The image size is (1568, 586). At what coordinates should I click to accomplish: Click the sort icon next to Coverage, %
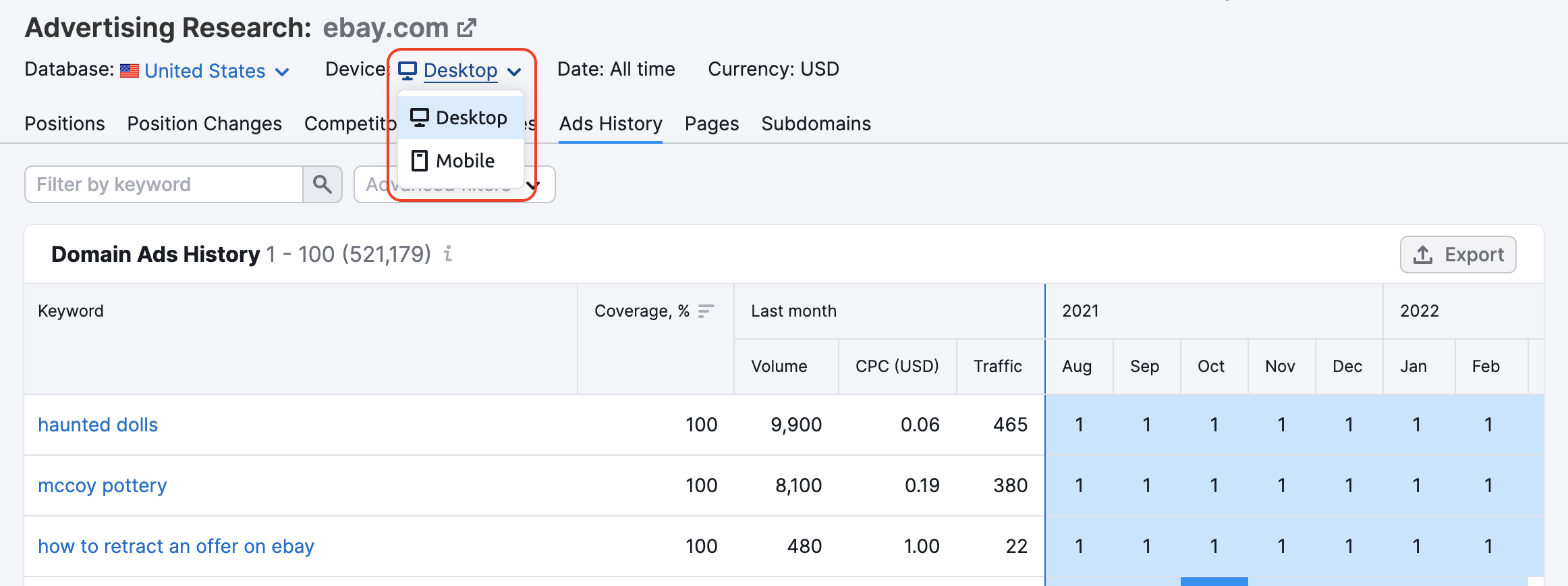click(706, 311)
